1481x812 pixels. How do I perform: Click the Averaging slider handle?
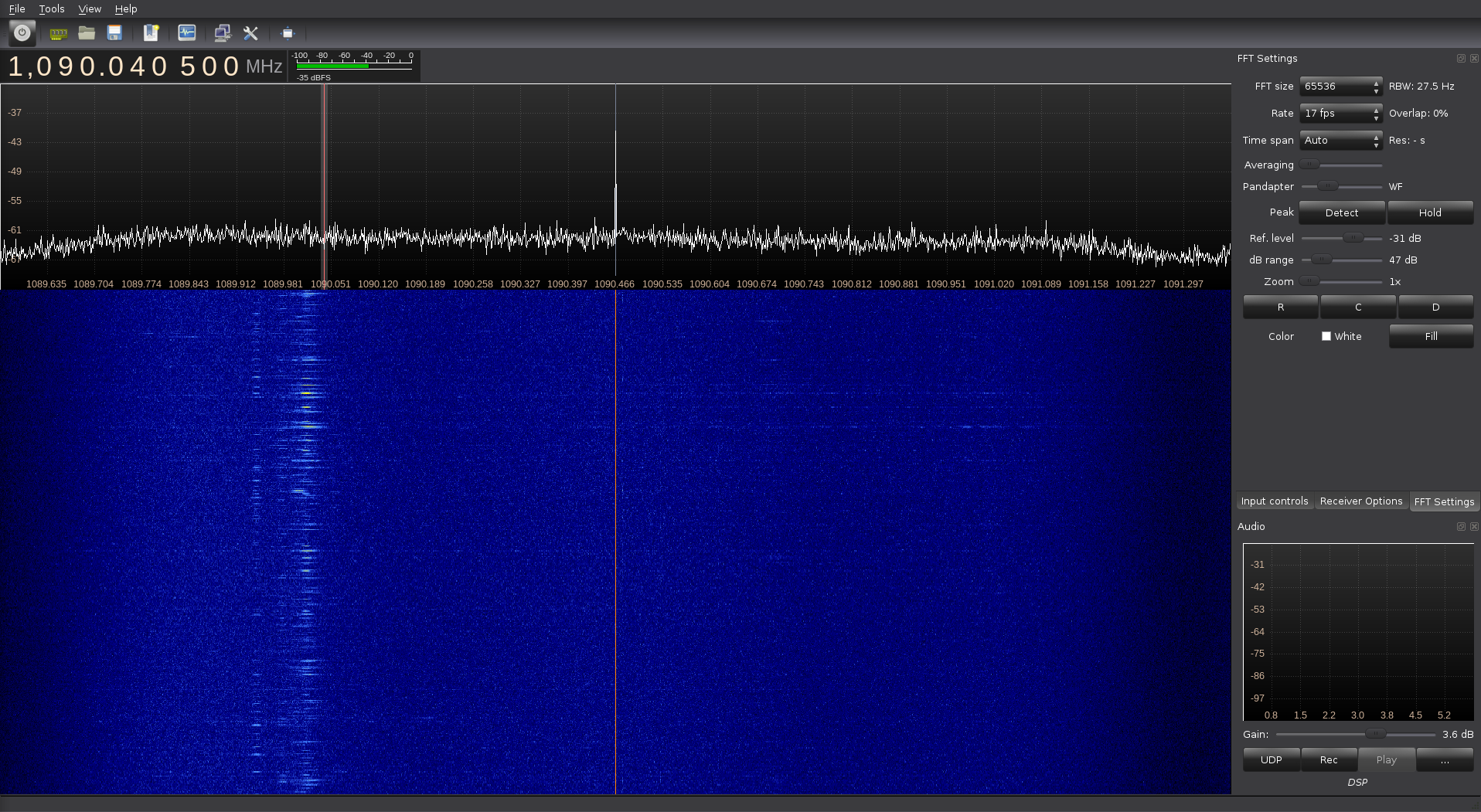[x=1309, y=165]
